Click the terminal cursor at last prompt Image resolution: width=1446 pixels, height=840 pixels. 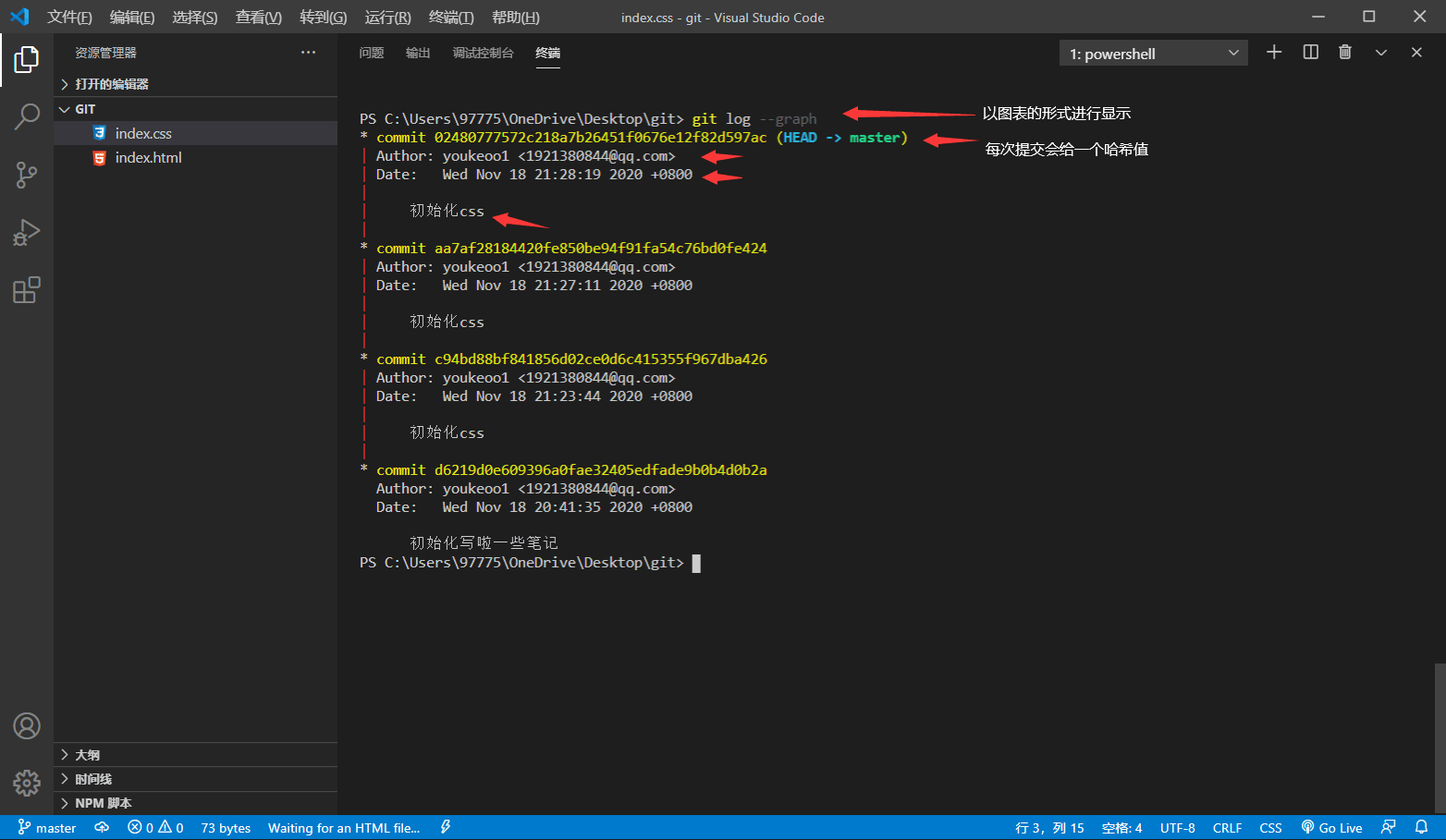696,563
